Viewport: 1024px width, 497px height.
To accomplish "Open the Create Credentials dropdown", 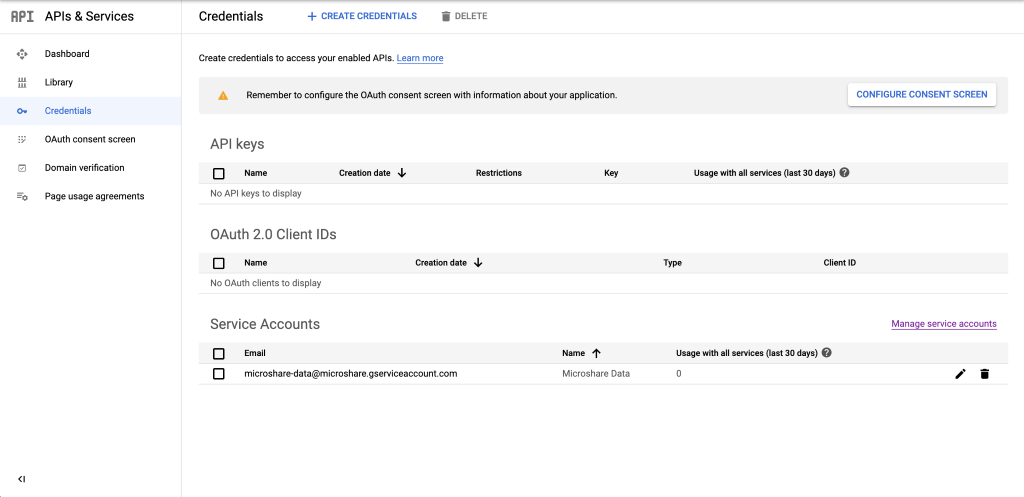I will pyautogui.click(x=362, y=16).
